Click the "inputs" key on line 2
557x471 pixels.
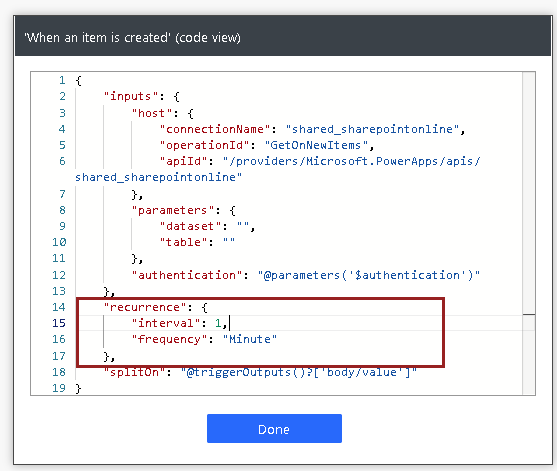point(130,96)
